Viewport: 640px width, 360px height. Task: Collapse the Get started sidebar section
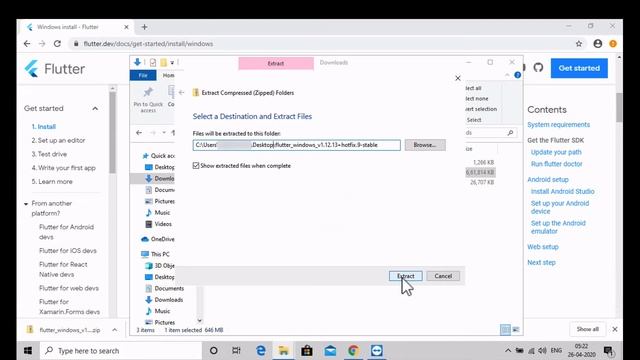[95, 109]
